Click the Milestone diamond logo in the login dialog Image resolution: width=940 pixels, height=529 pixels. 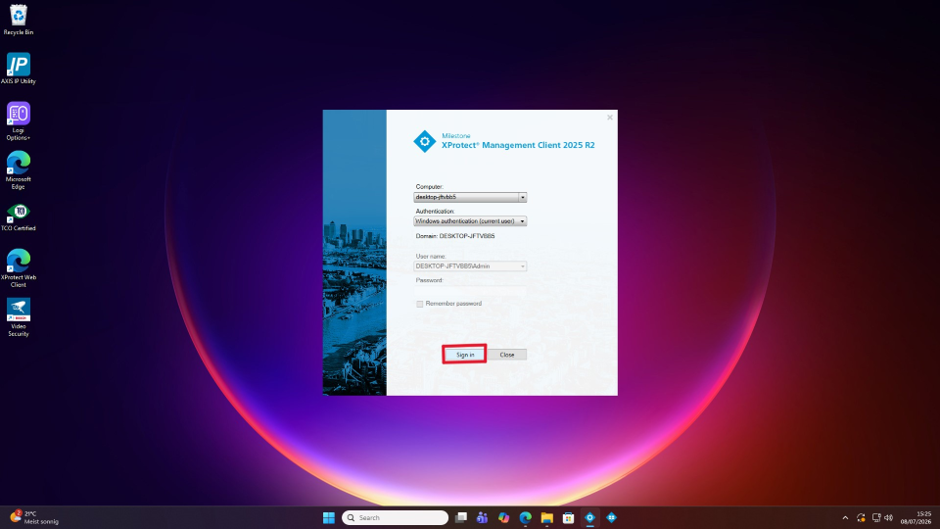(424, 142)
